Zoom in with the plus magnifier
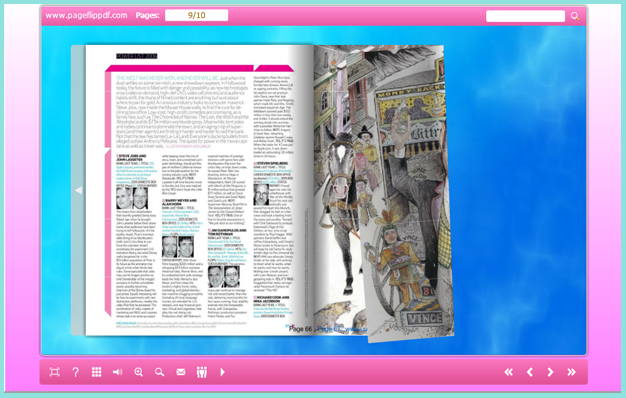Image resolution: width=626 pixels, height=398 pixels. (139, 372)
